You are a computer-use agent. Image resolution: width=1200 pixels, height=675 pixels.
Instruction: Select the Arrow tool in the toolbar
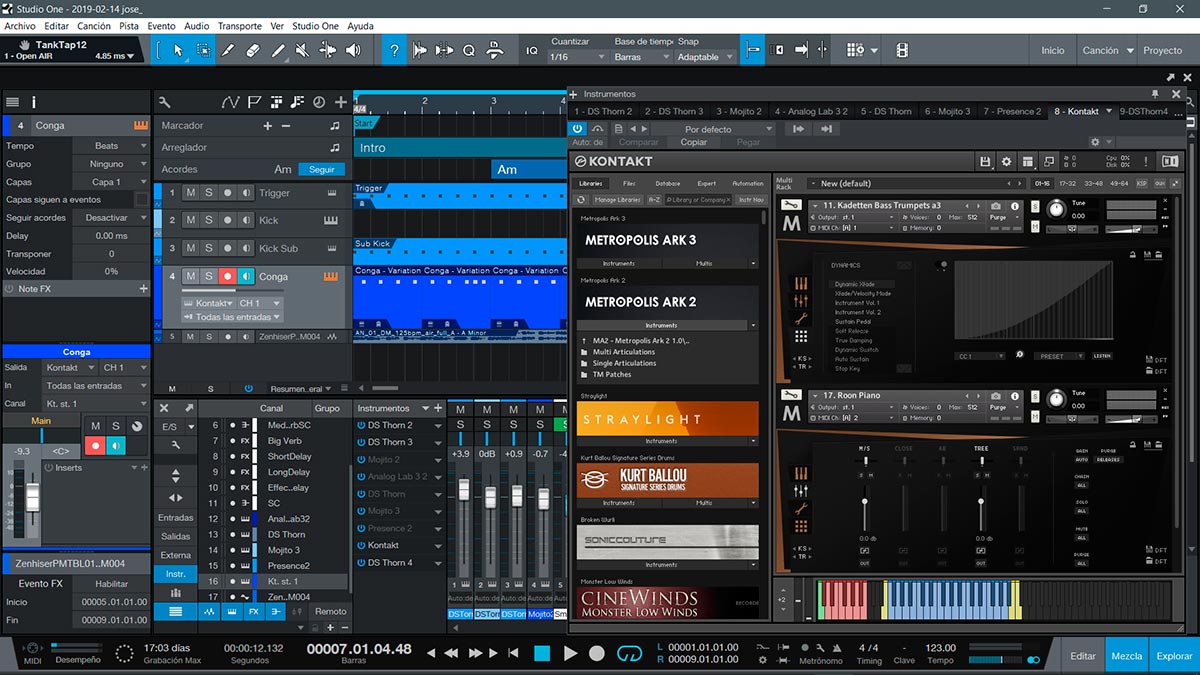tap(178, 50)
